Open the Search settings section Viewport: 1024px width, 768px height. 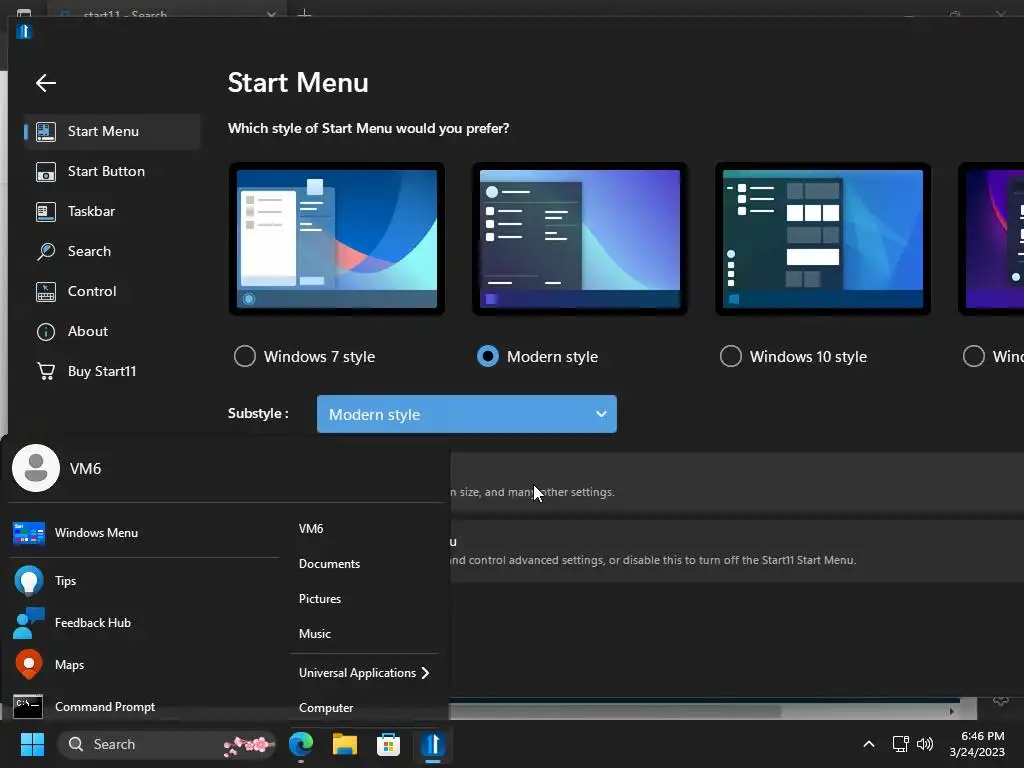click(112, 251)
